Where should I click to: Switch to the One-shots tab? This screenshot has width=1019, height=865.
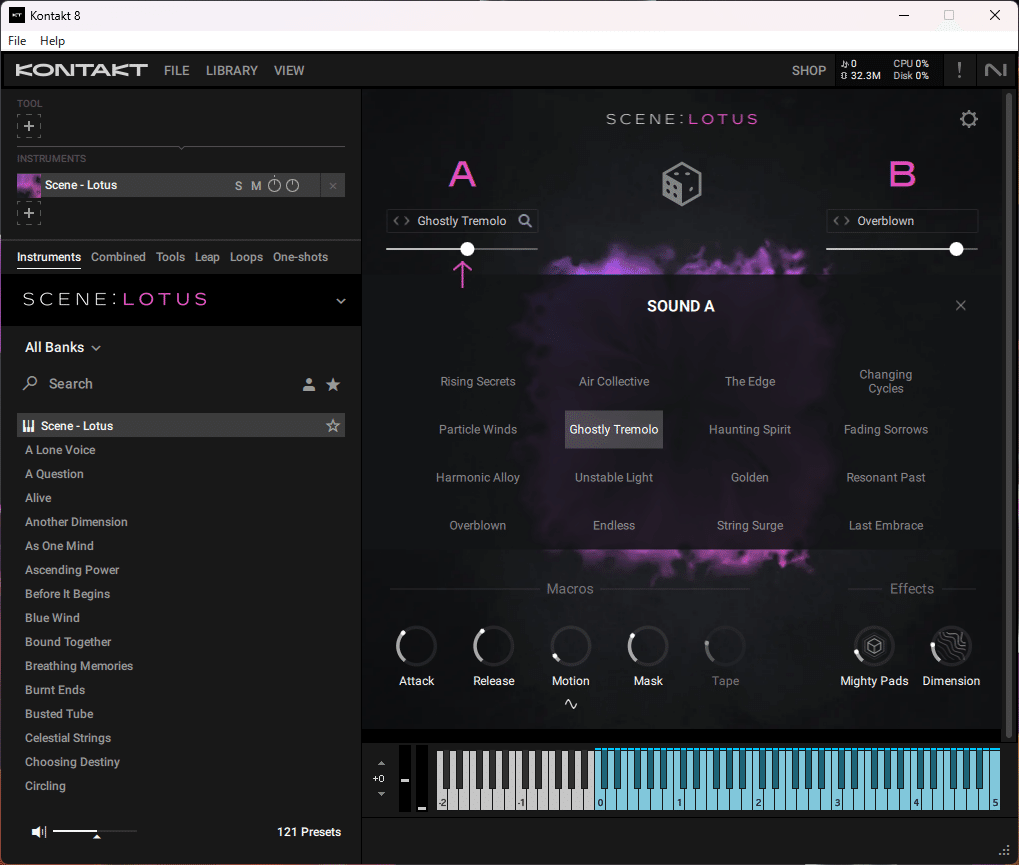[x=300, y=257]
